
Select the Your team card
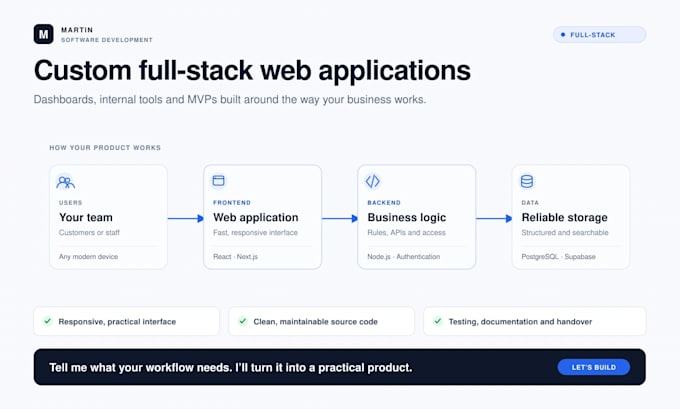(x=108, y=217)
